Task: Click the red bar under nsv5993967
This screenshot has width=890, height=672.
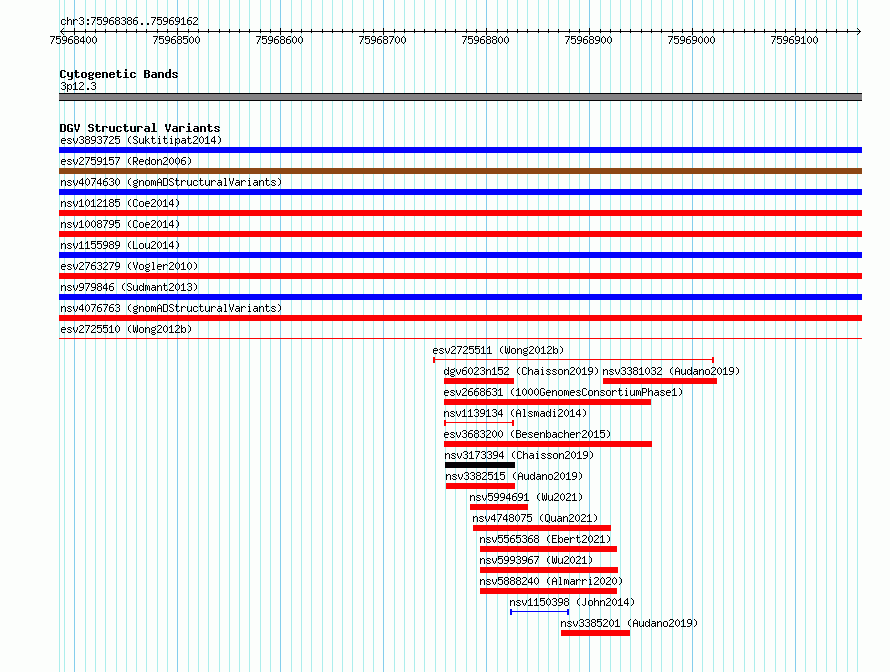Action: tap(549, 570)
